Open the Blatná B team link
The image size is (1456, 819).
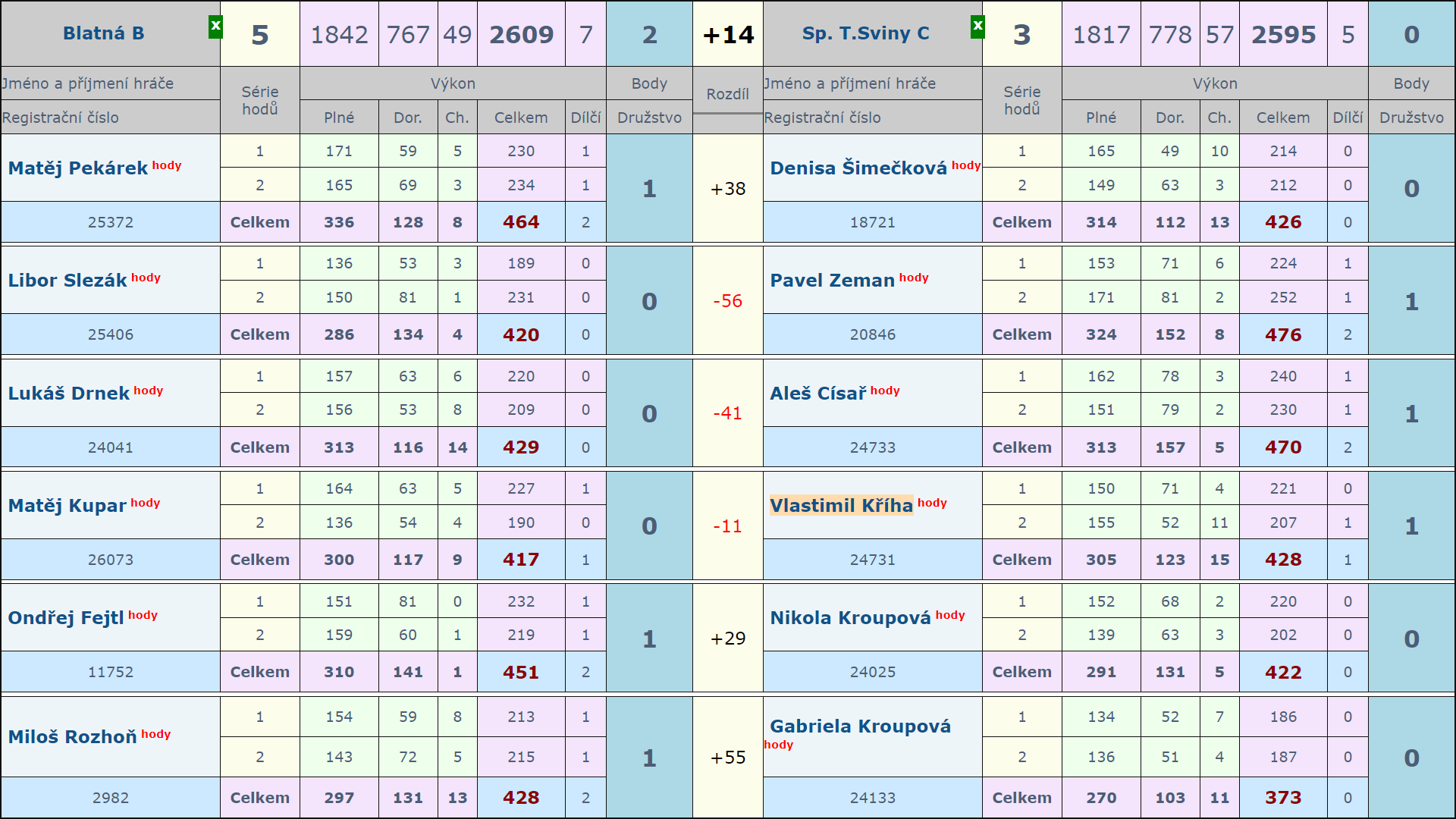103,33
